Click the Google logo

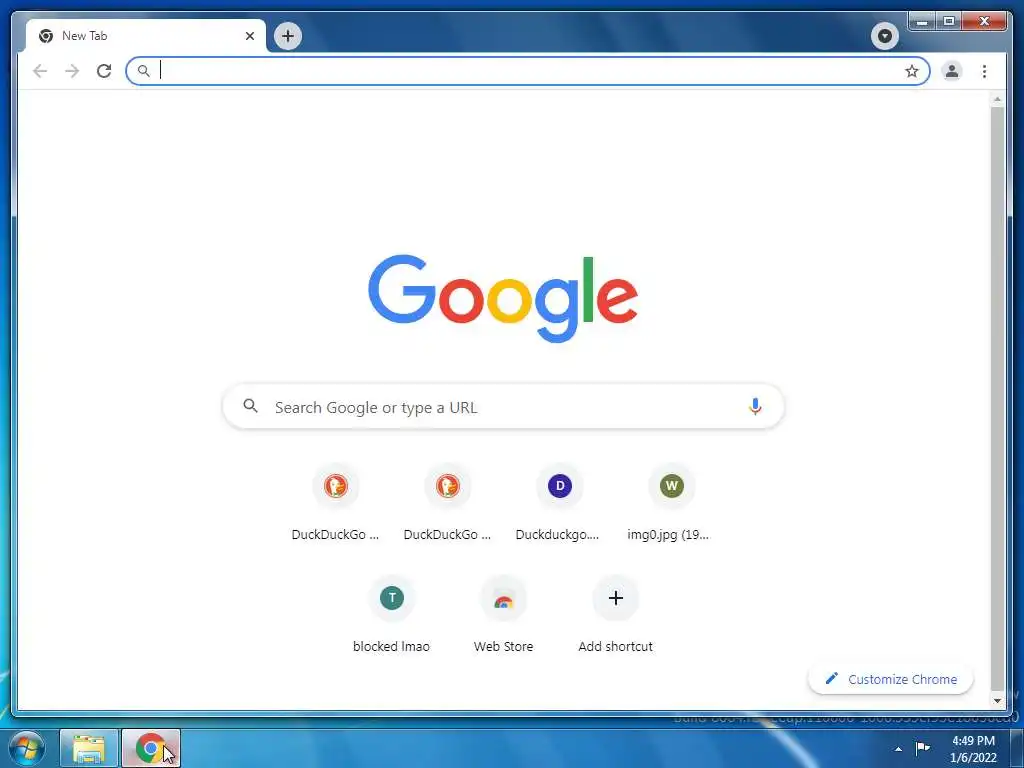(503, 298)
